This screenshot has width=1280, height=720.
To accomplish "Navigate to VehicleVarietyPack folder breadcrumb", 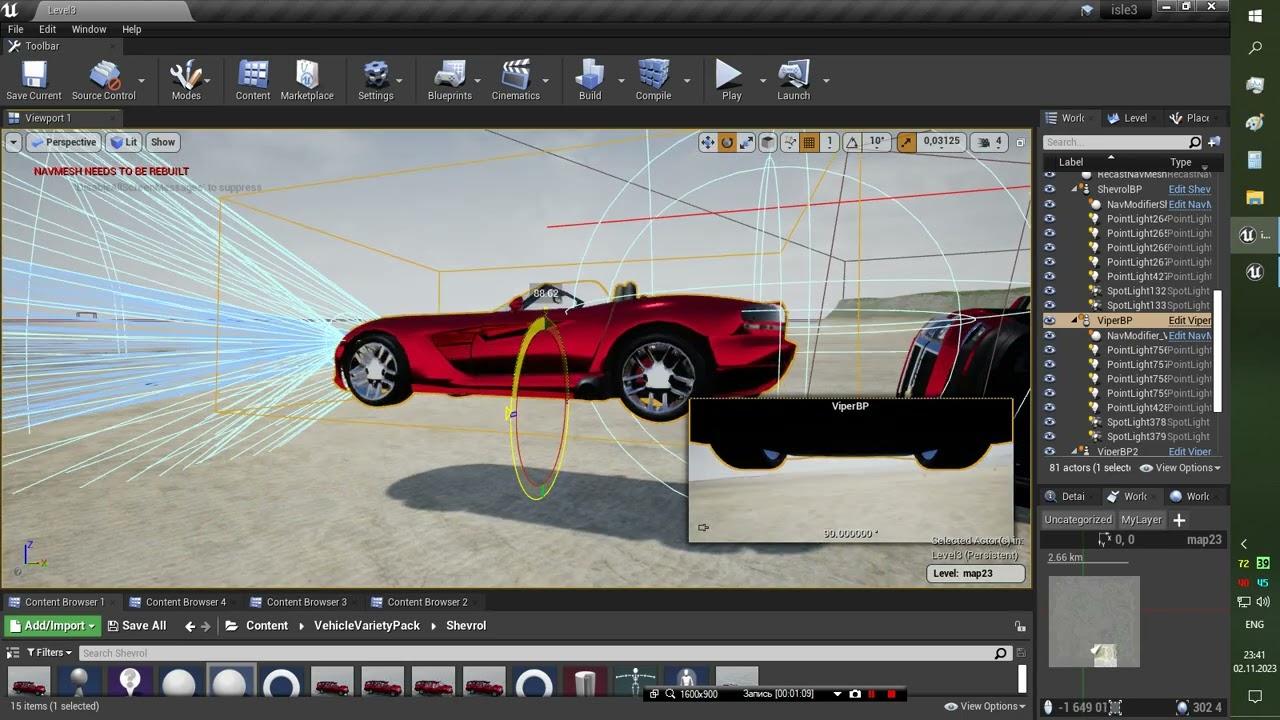I will [x=367, y=626].
